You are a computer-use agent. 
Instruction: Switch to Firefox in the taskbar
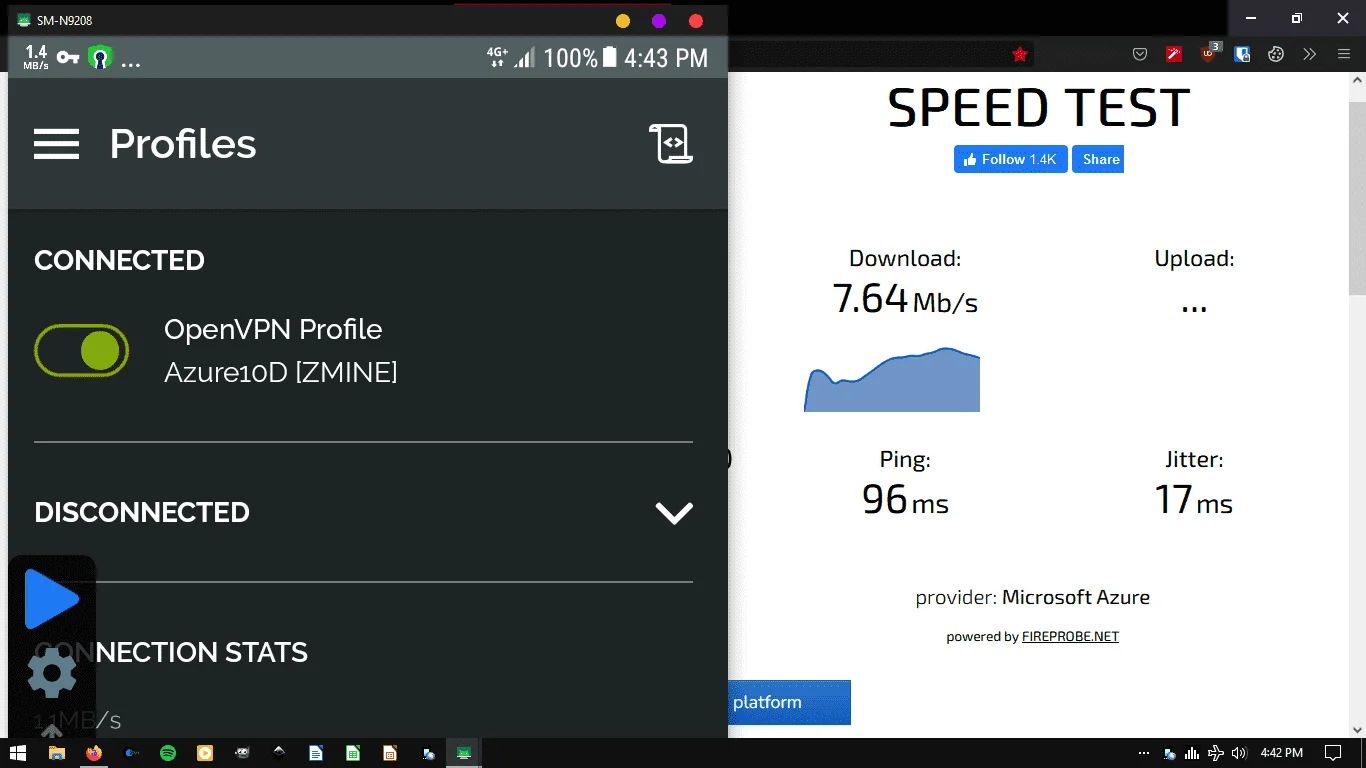[94, 753]
